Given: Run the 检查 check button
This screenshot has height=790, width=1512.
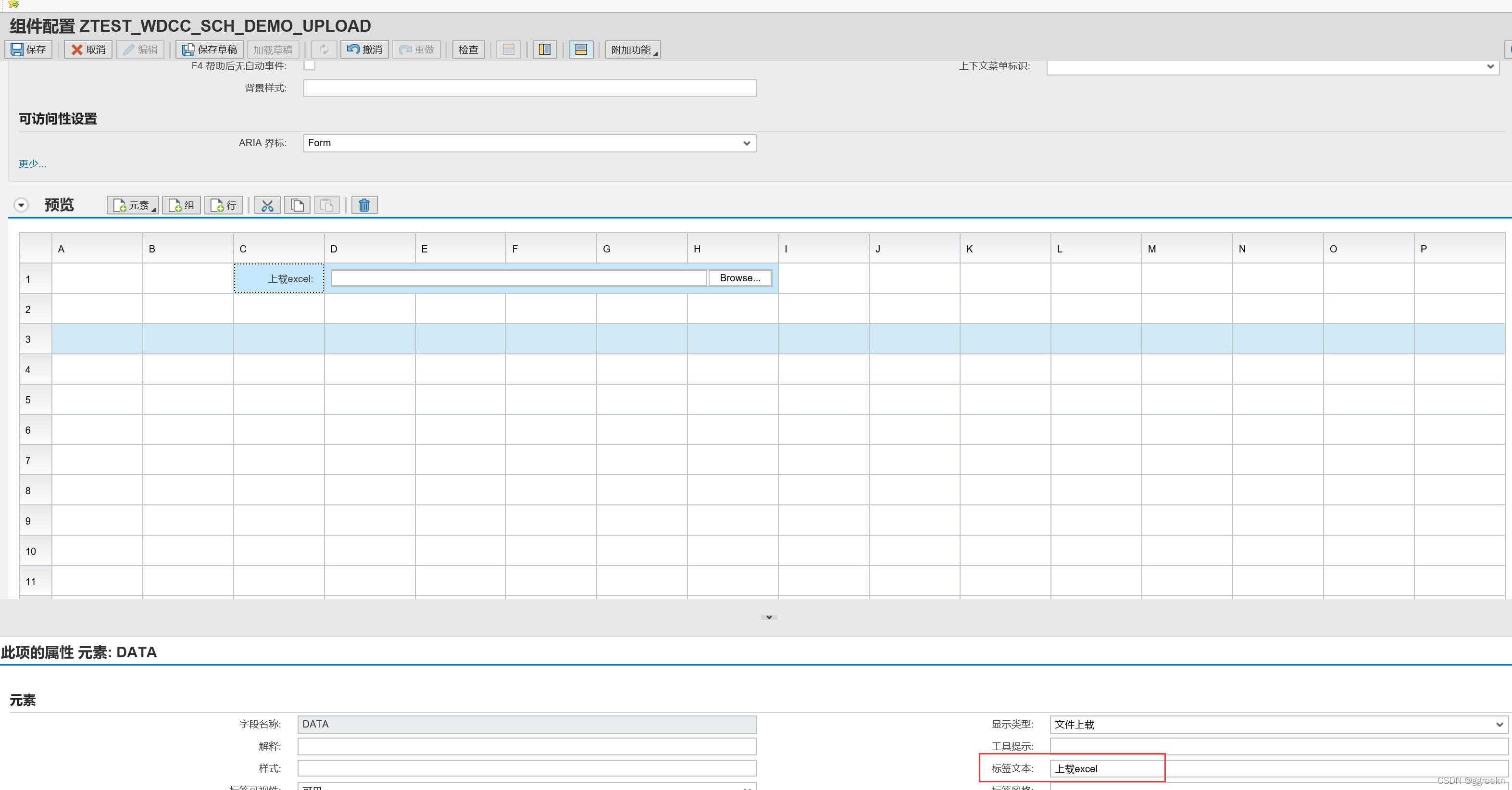Looking at the screenshot, I should tap(468, 50).
